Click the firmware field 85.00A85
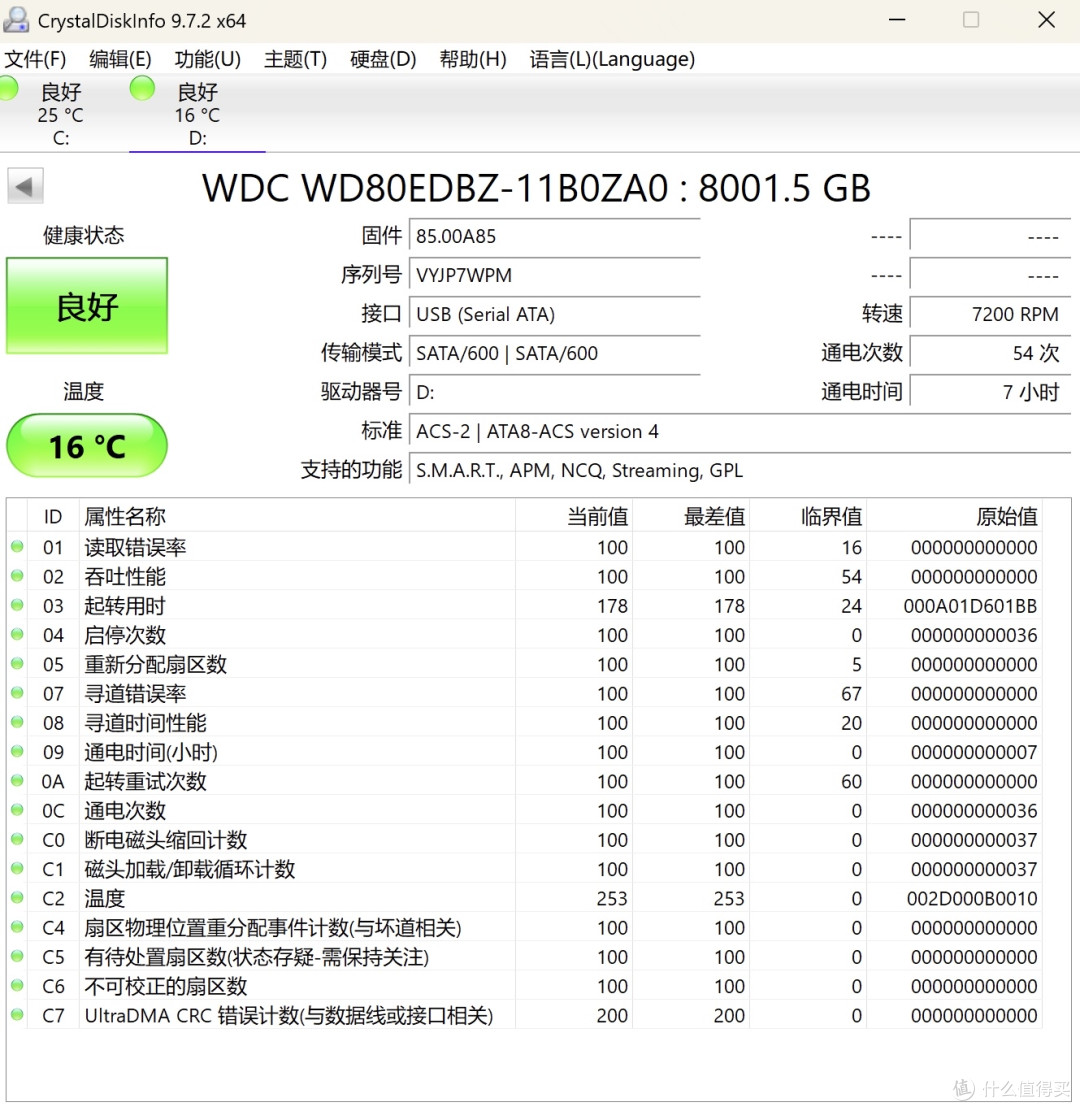 pyautogui.click(x=555, y=237)
